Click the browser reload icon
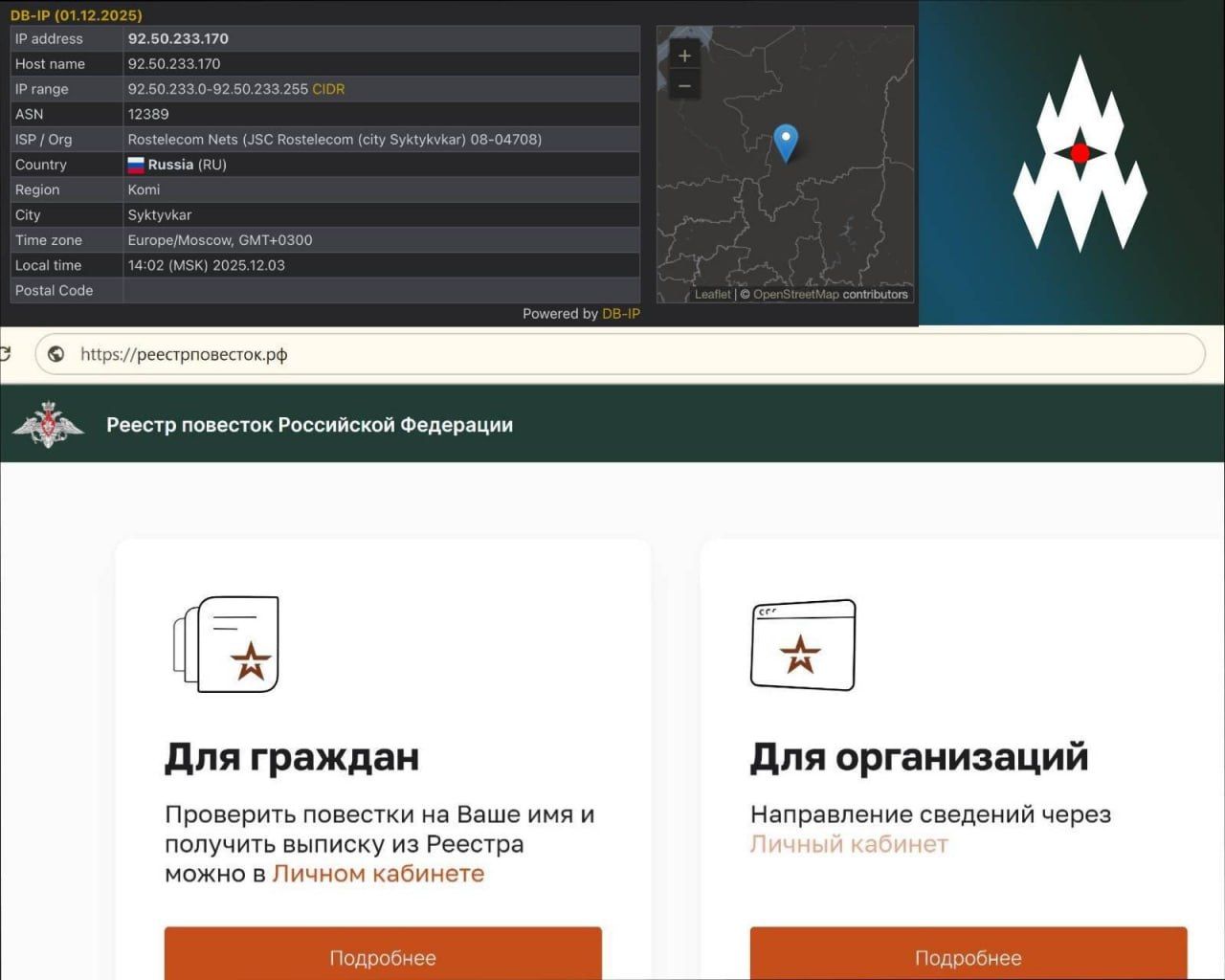 click(5, 354)
